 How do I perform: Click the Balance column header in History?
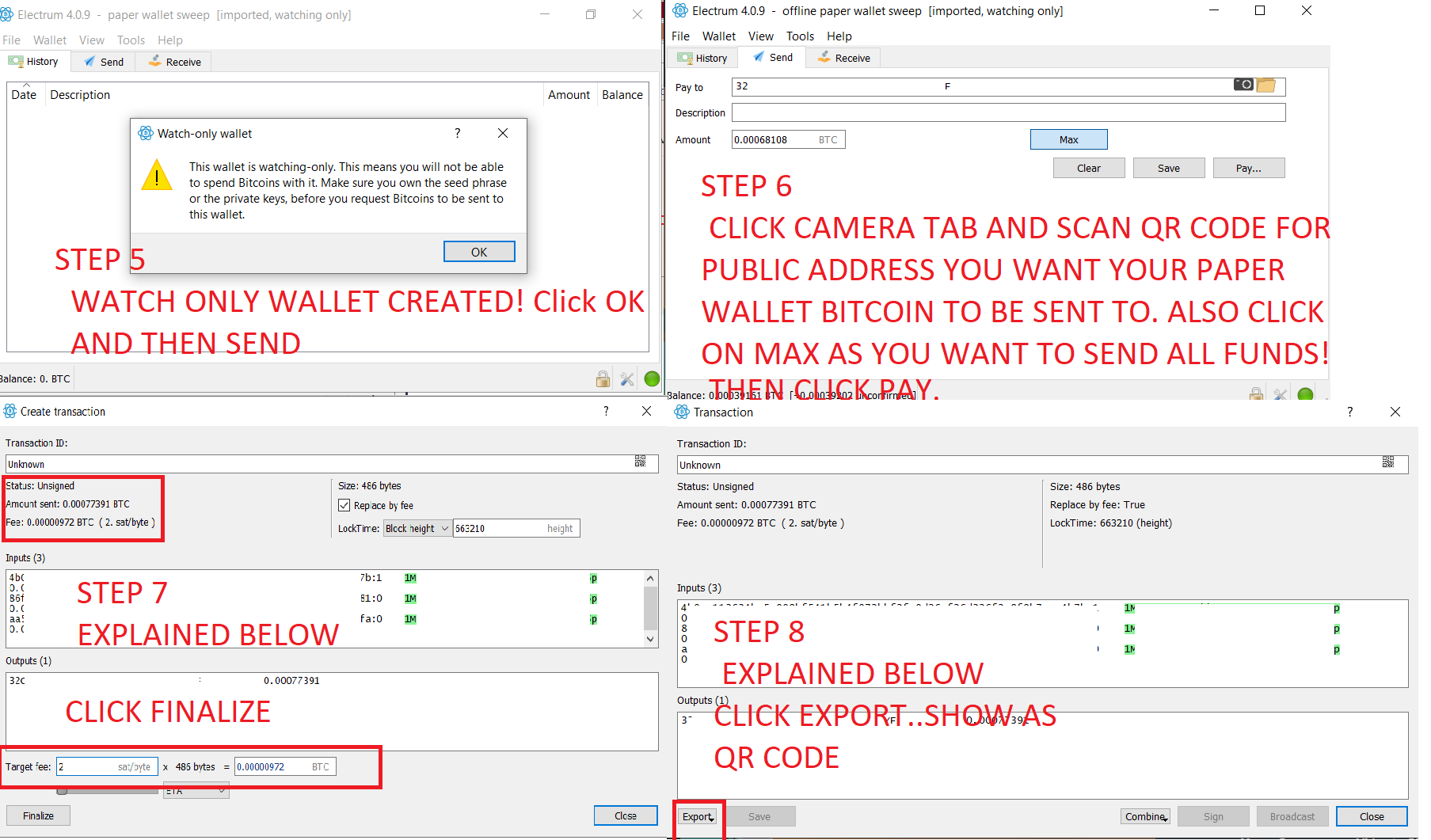(x=622, y=94)
